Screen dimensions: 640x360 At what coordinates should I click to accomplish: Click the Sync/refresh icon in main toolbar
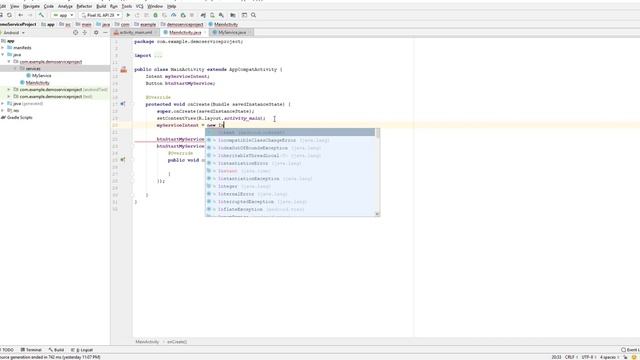pos(9,15)
